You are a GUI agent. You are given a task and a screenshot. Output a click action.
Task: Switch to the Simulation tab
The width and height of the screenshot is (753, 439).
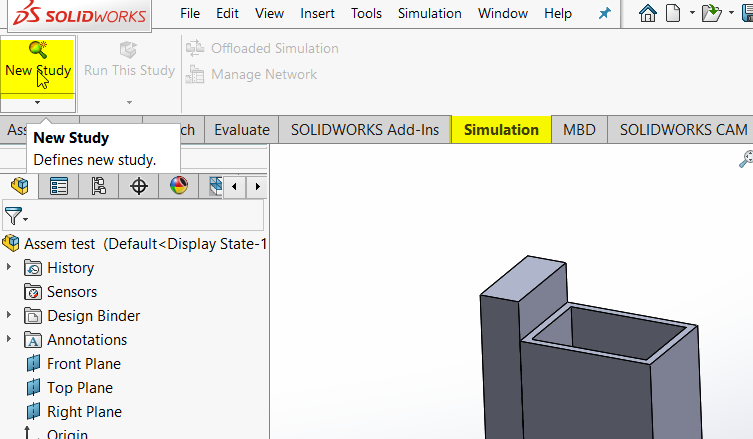click(x=501, y=130)
